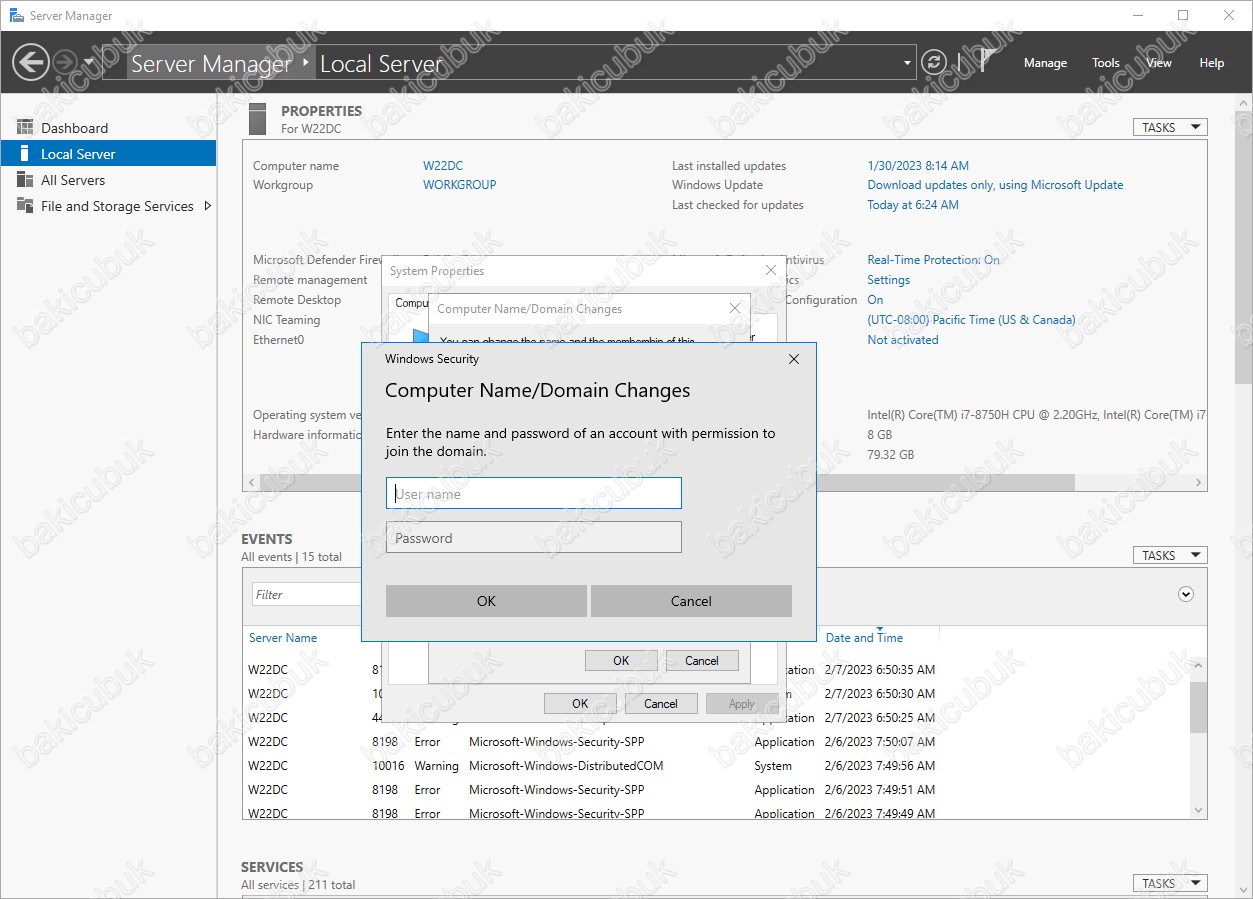Click the forward navigation arrow icon
The width and height of the screenshot is (1253, 899).
click(64, 62)
